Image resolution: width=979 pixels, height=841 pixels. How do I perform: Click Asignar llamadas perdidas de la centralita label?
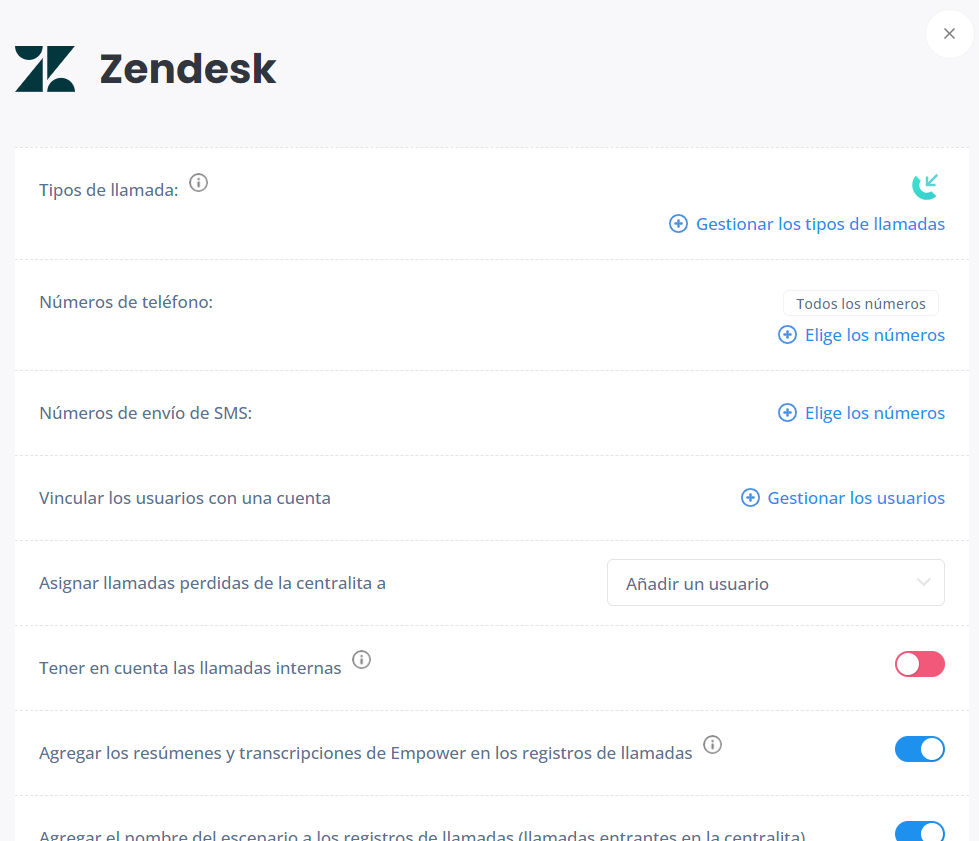pos(212,583)
